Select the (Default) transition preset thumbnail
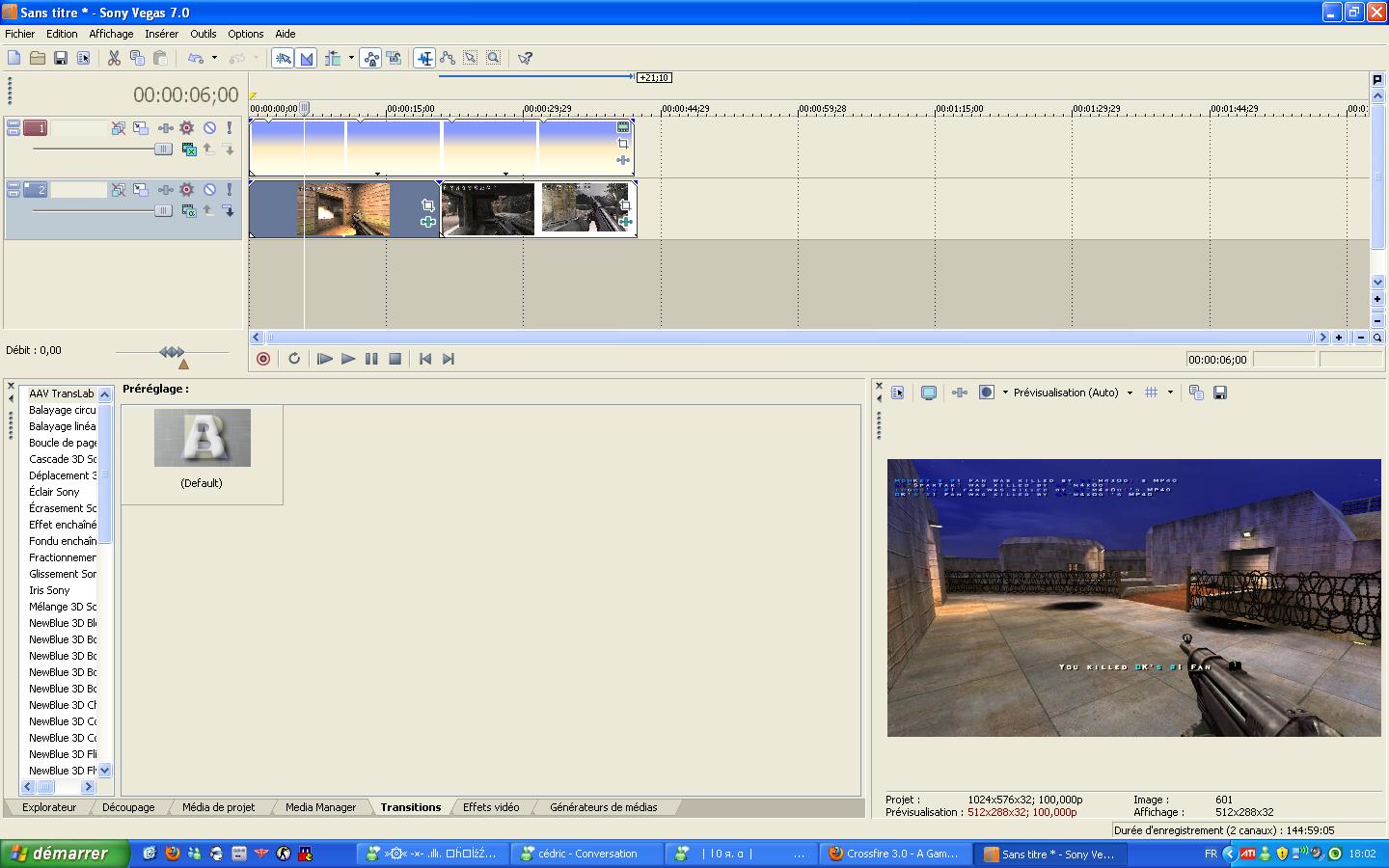 (x=203, y=438)
